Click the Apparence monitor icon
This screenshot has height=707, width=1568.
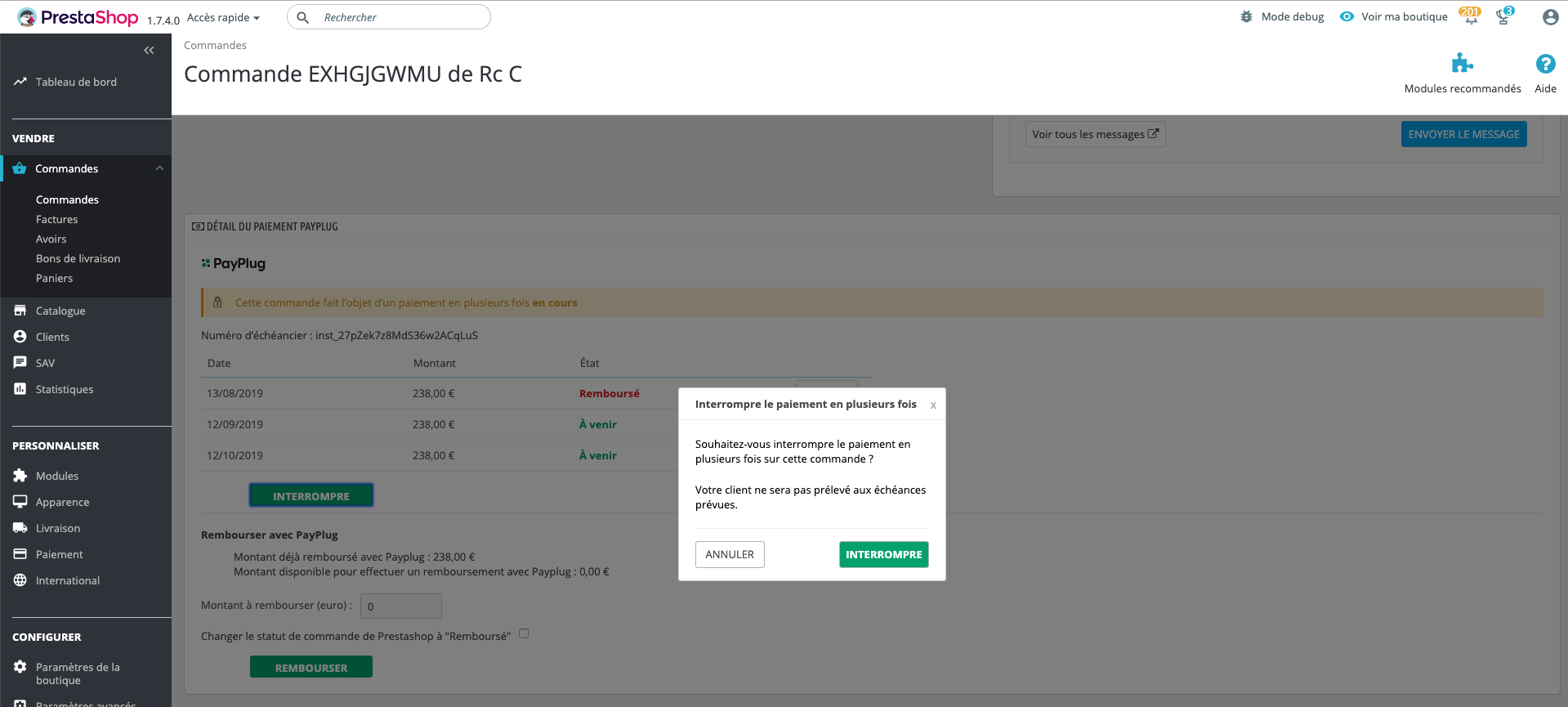20,502
